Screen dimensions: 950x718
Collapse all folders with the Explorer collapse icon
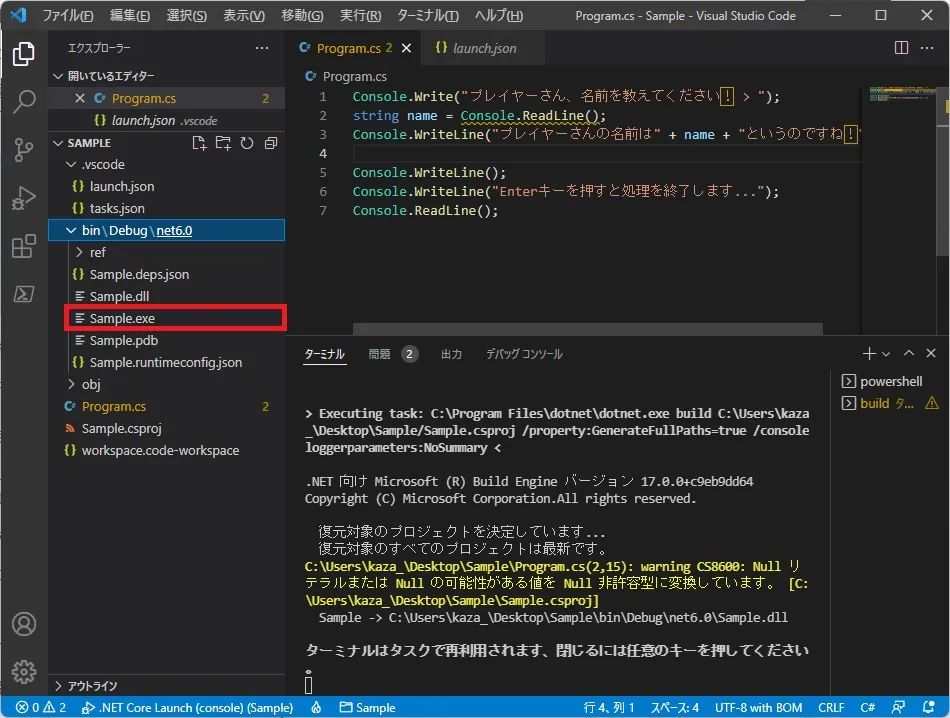[269, 143]
